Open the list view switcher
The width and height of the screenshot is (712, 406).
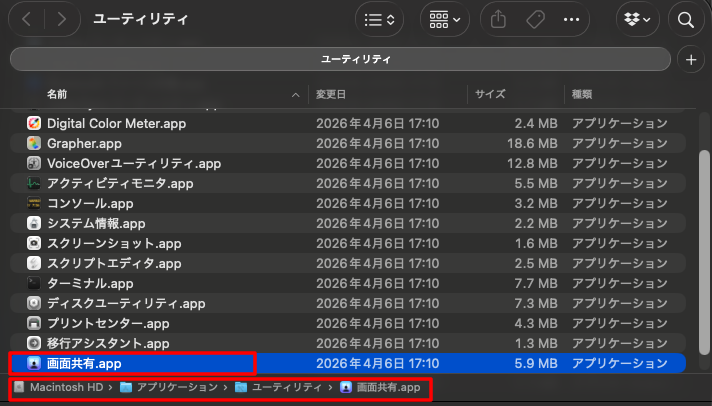tap(379, 19)
